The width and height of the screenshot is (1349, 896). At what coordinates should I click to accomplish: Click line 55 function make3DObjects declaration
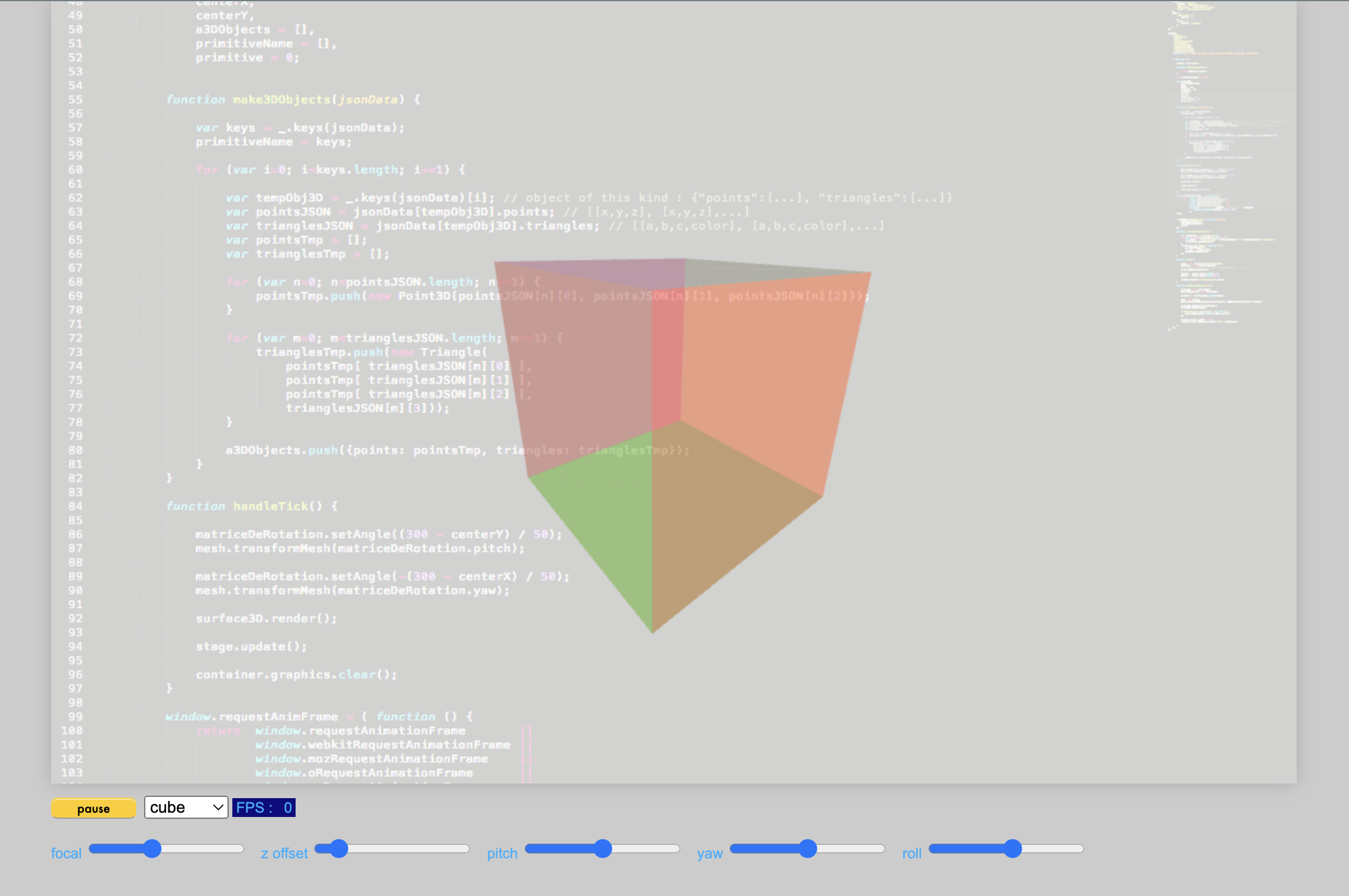pyautogui.click(x=286, y=99)
